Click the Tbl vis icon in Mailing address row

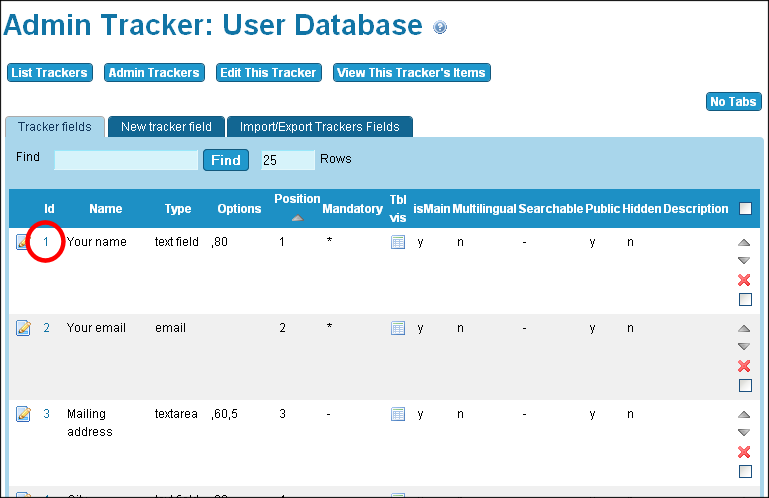click(398, 414)
